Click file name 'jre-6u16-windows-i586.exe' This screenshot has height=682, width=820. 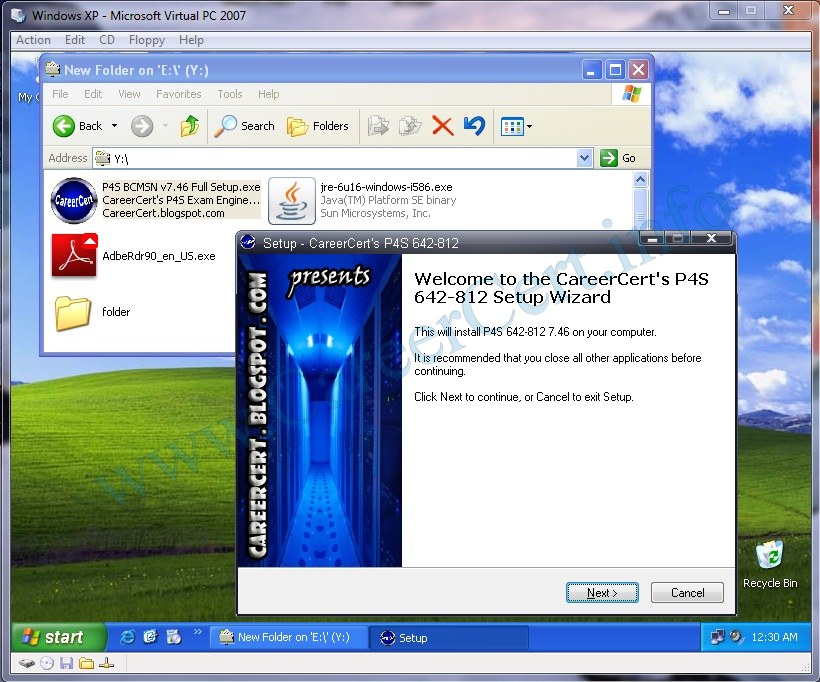coord(386,187)
